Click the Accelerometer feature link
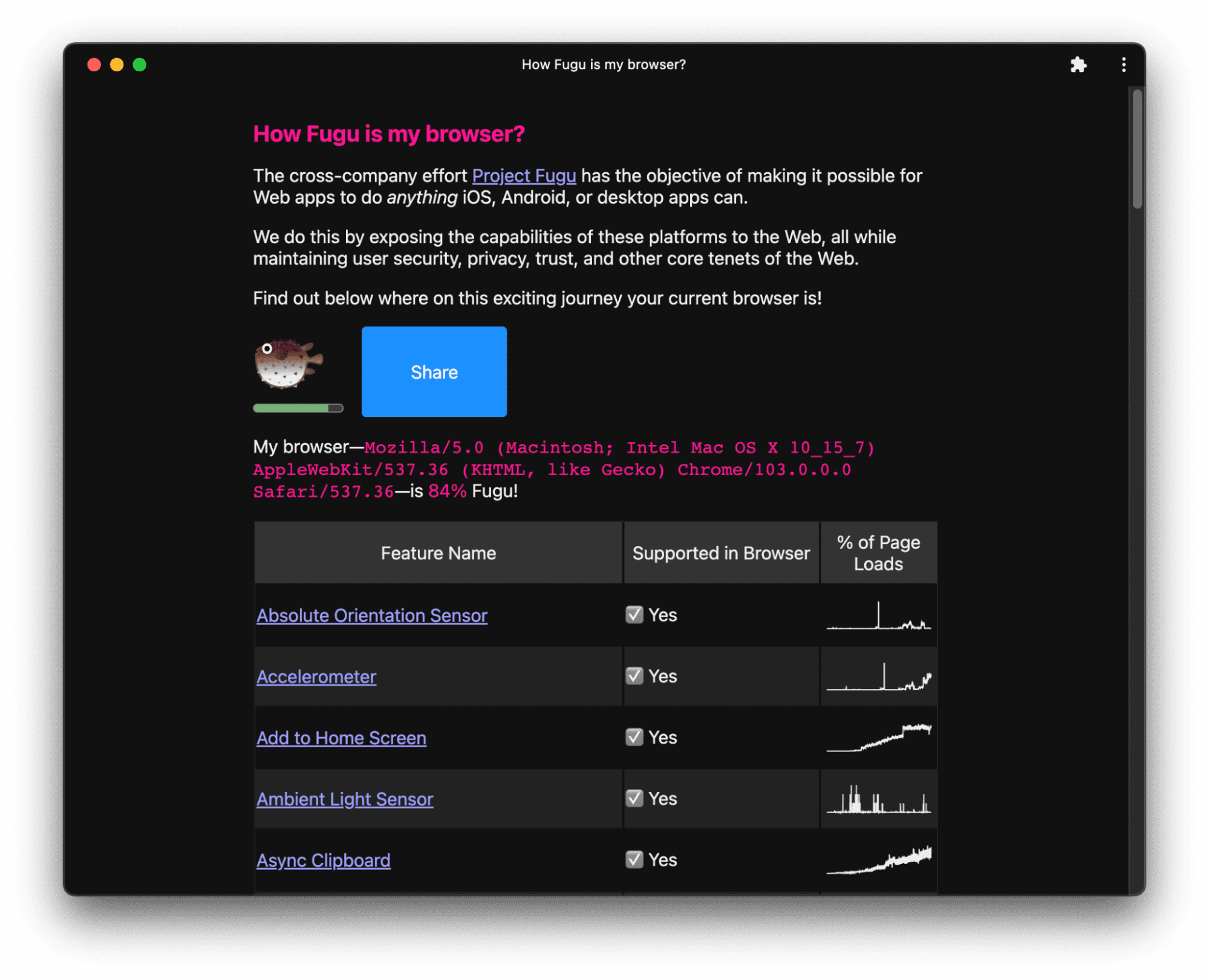Screen dimensions: 1209x980 [315, 675]
